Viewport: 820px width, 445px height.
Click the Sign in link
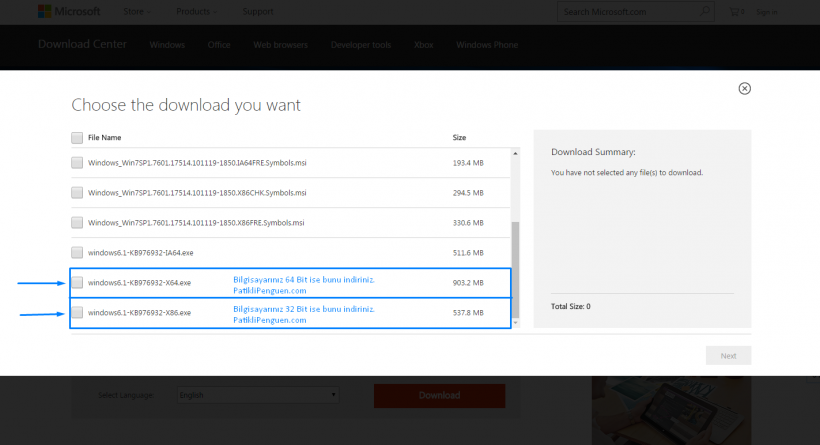pos(767,12)
